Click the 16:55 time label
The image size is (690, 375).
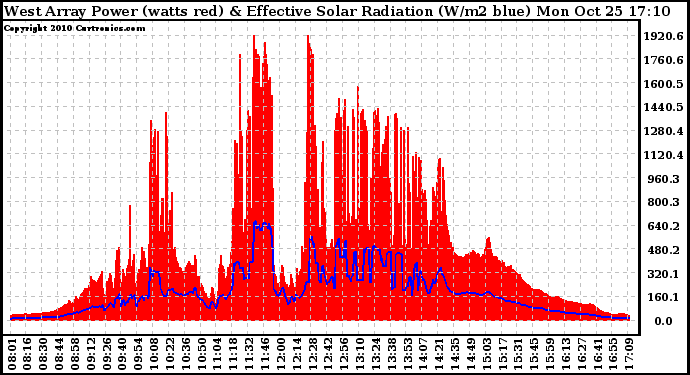(x=614, y=354)
